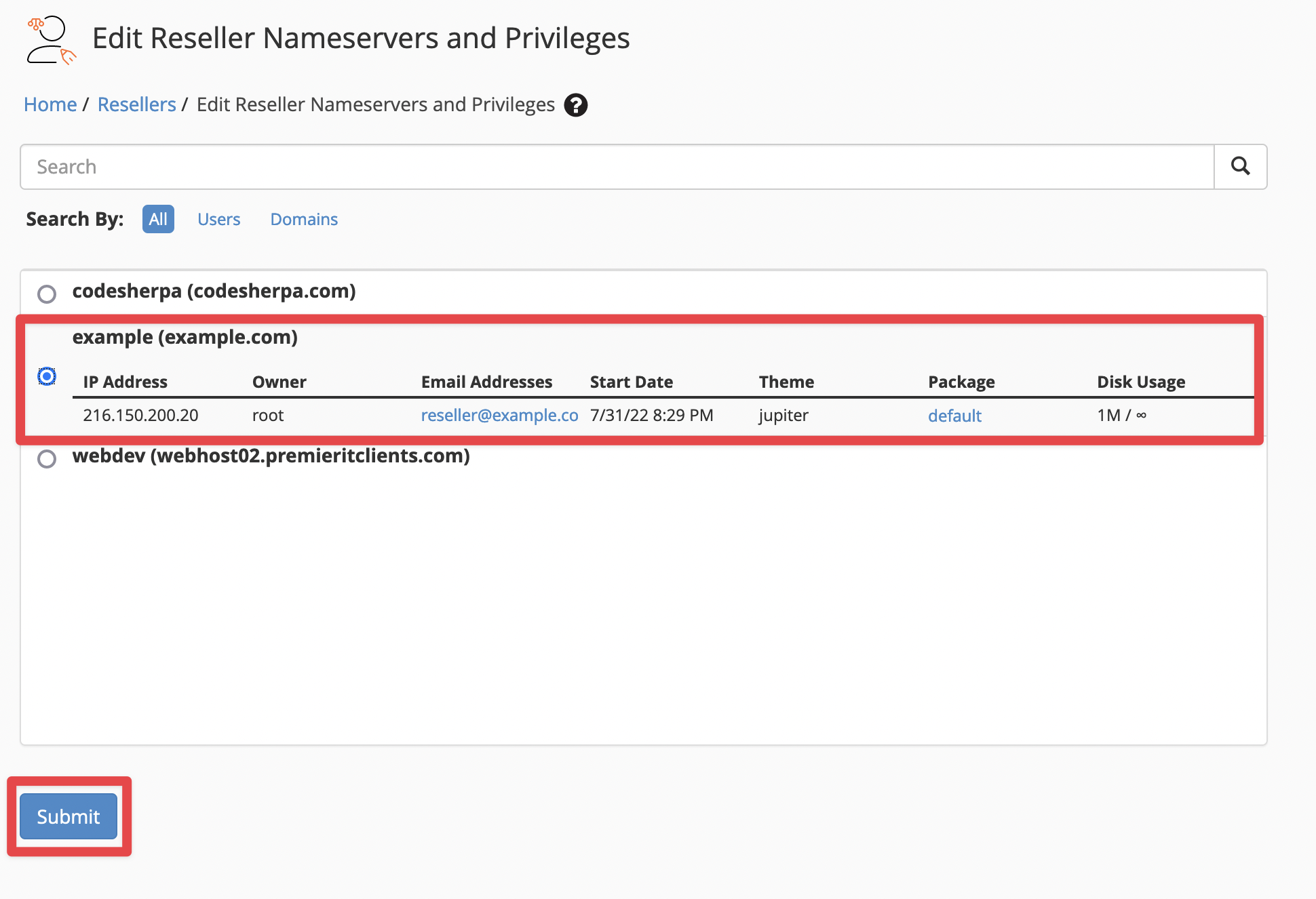Viewport: 1316px width, 899px height.
Task: Select the codesherpa radio button
Action: [47, 294]
